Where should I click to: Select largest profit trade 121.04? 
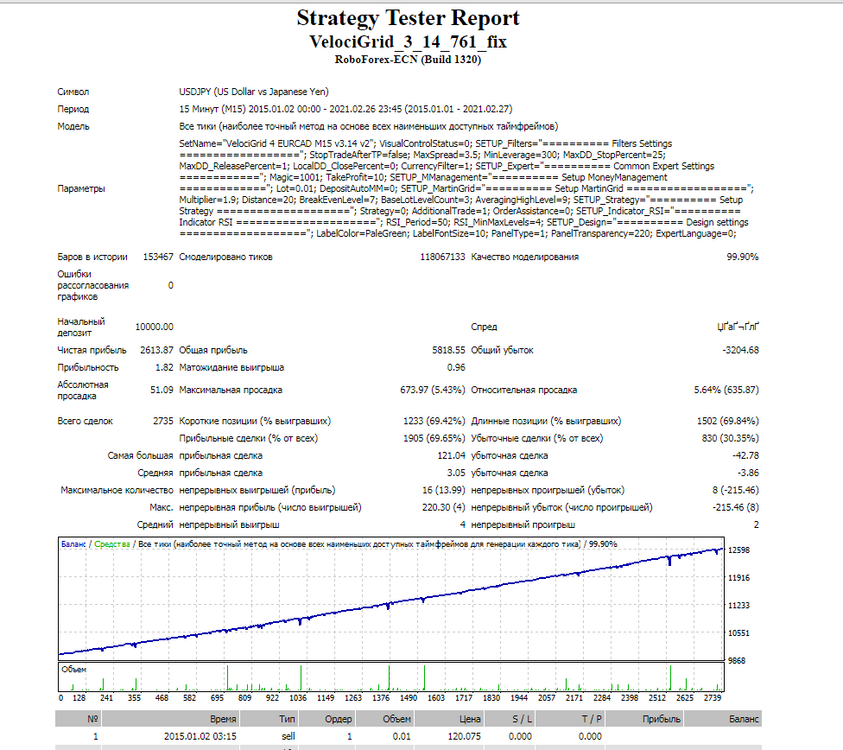pos(451,455)
